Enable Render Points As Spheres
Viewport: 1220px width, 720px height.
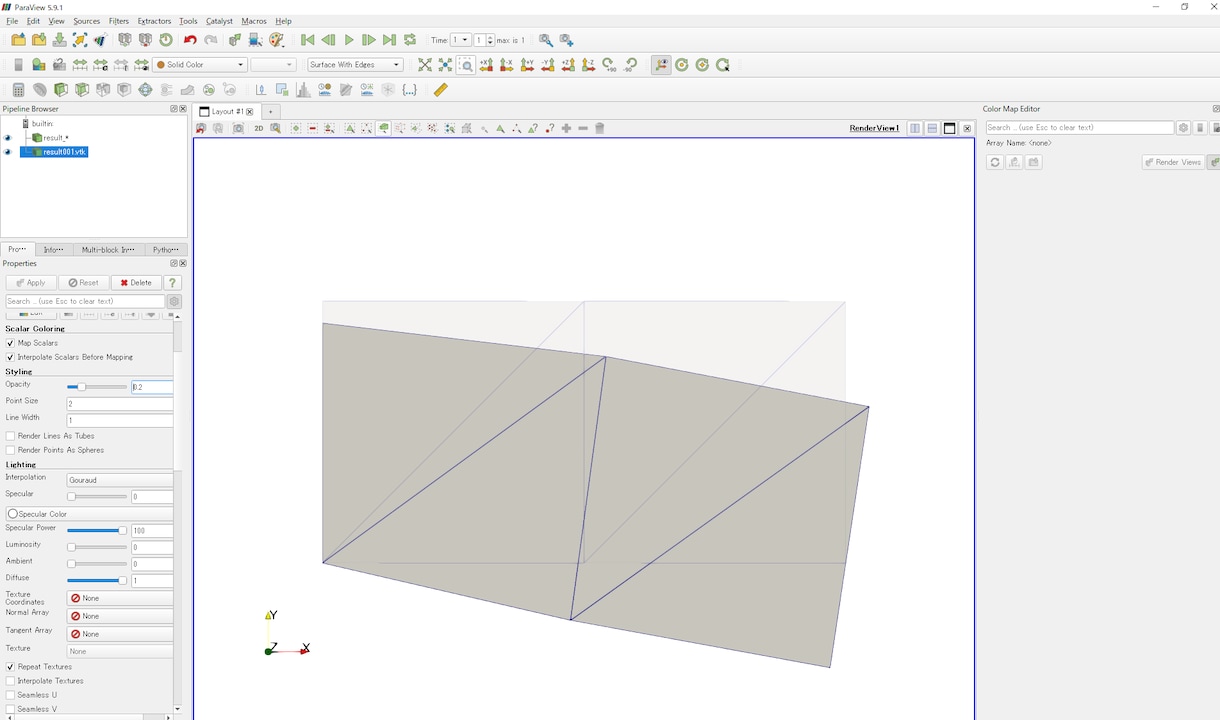click(10, 450)
